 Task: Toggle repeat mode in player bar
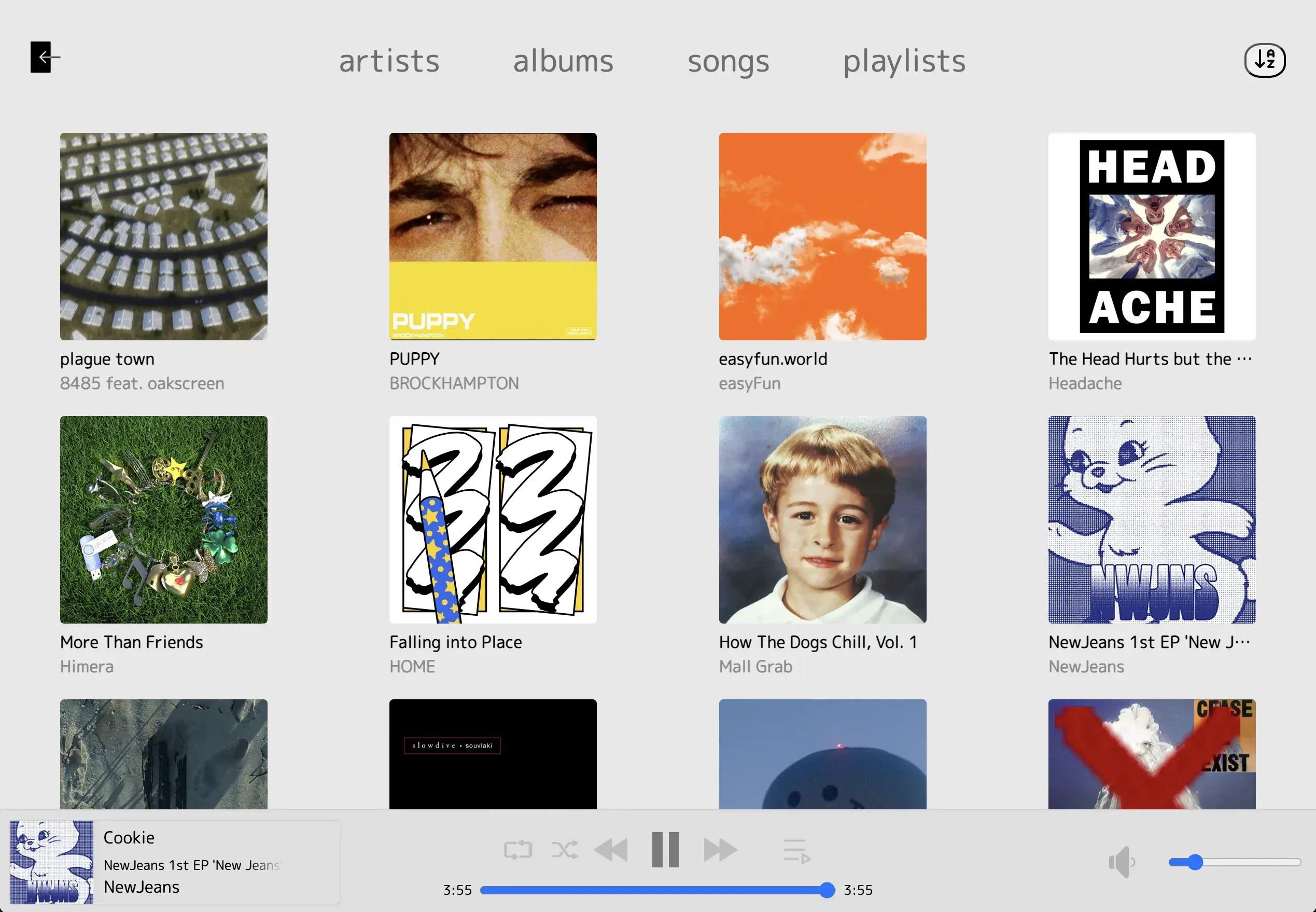[517, 850]
